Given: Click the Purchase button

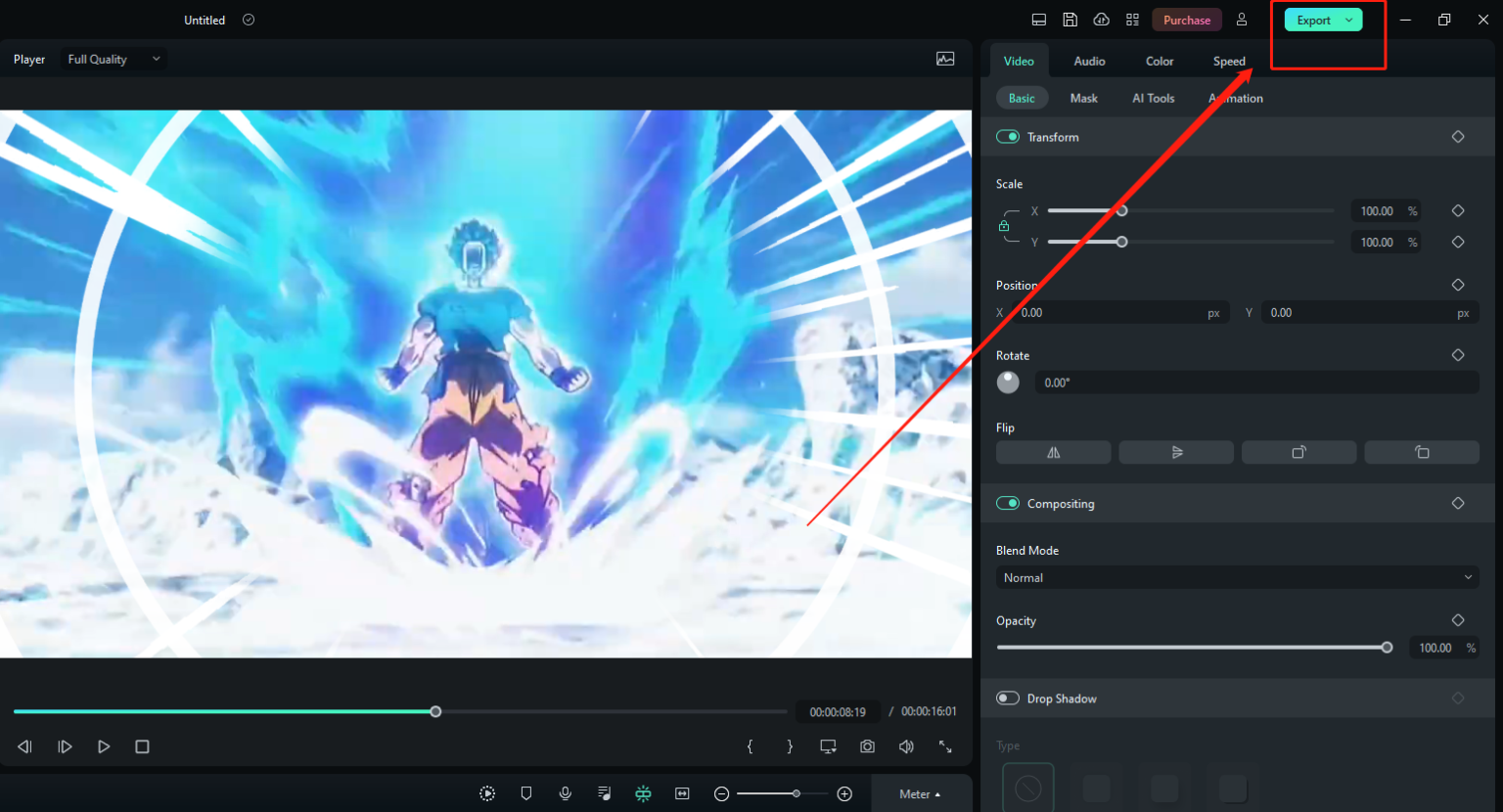Looking at the screenshot, I should pos(1186,19).
